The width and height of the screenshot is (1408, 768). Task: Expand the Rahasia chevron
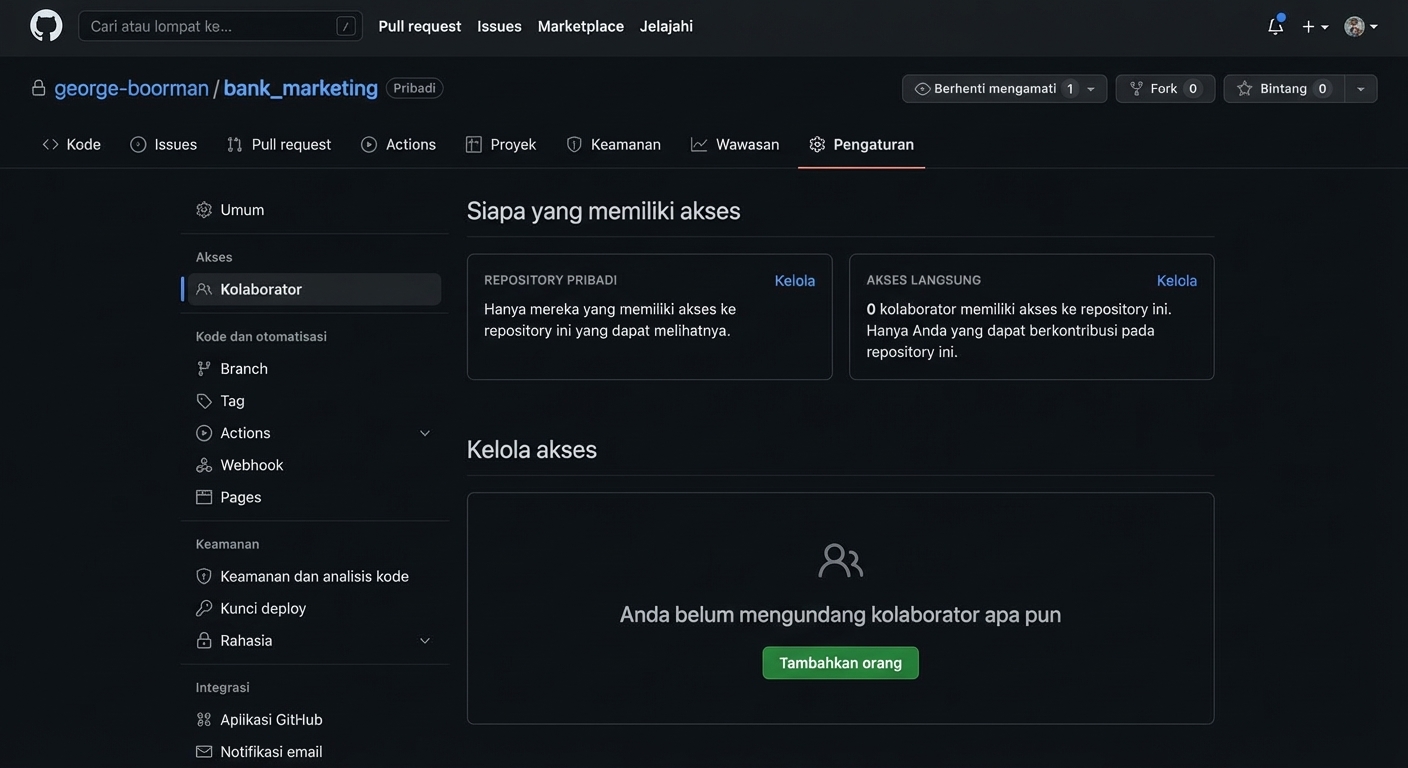pos(425,640)
